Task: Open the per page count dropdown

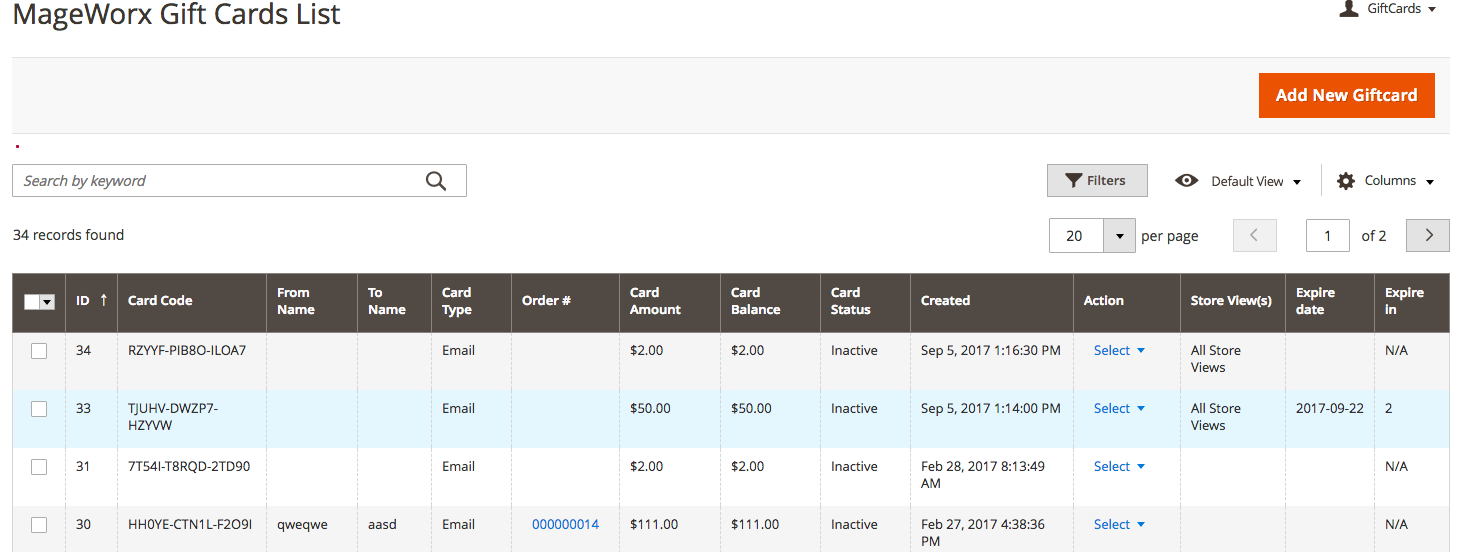Action: click(x=1119, y=236)
